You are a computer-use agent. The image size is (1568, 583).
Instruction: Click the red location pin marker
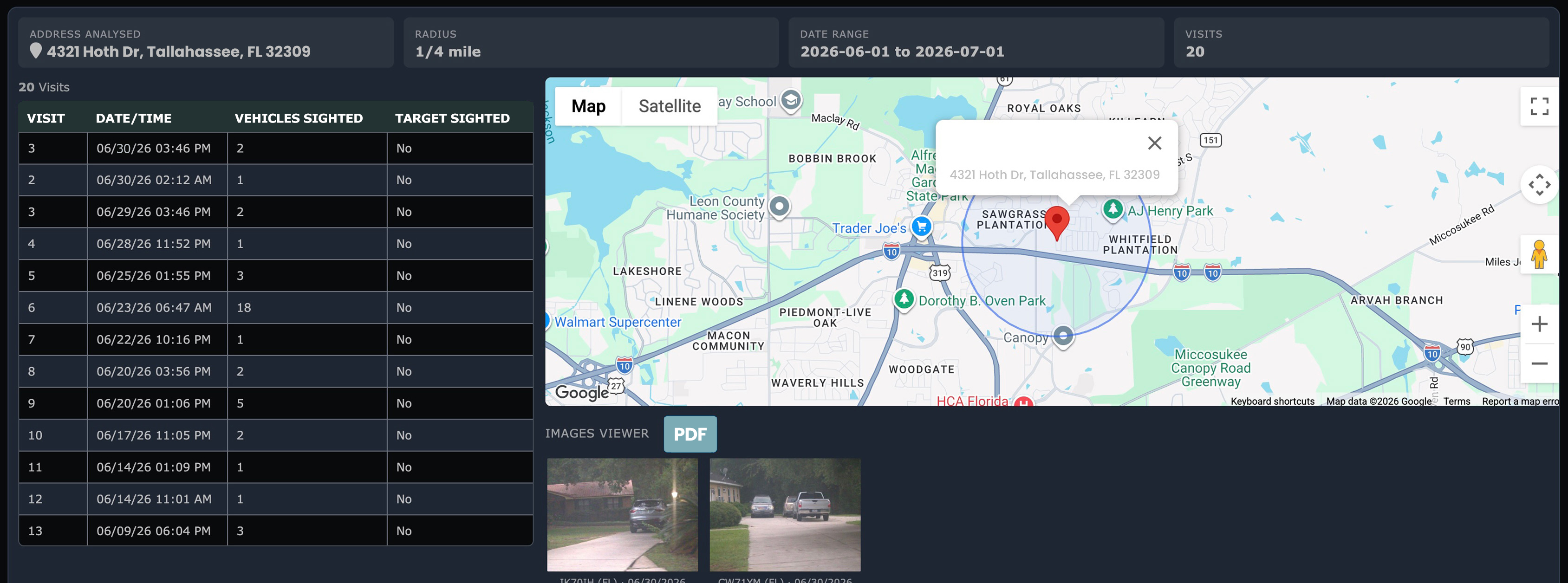1057,223
